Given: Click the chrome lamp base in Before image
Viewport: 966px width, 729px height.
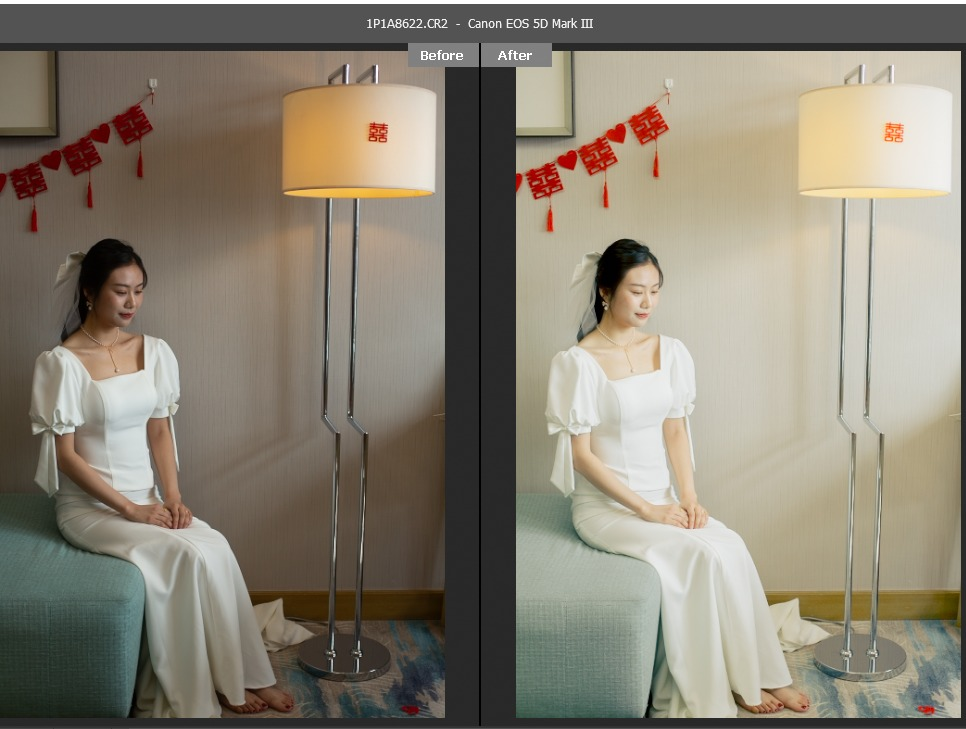Looking at the screenshot, I should [x=343, y=657].
